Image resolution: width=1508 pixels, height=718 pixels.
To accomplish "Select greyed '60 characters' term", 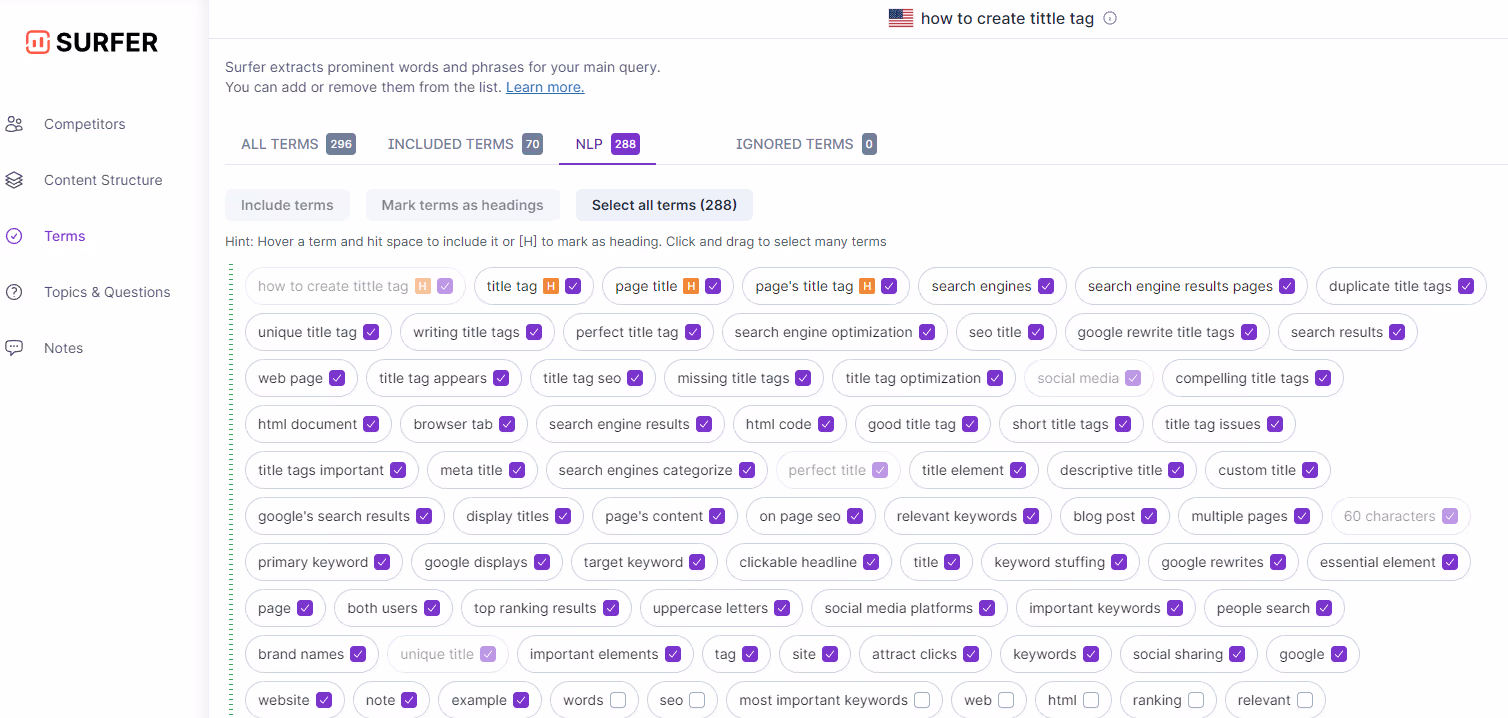I will pos(1401,516).
